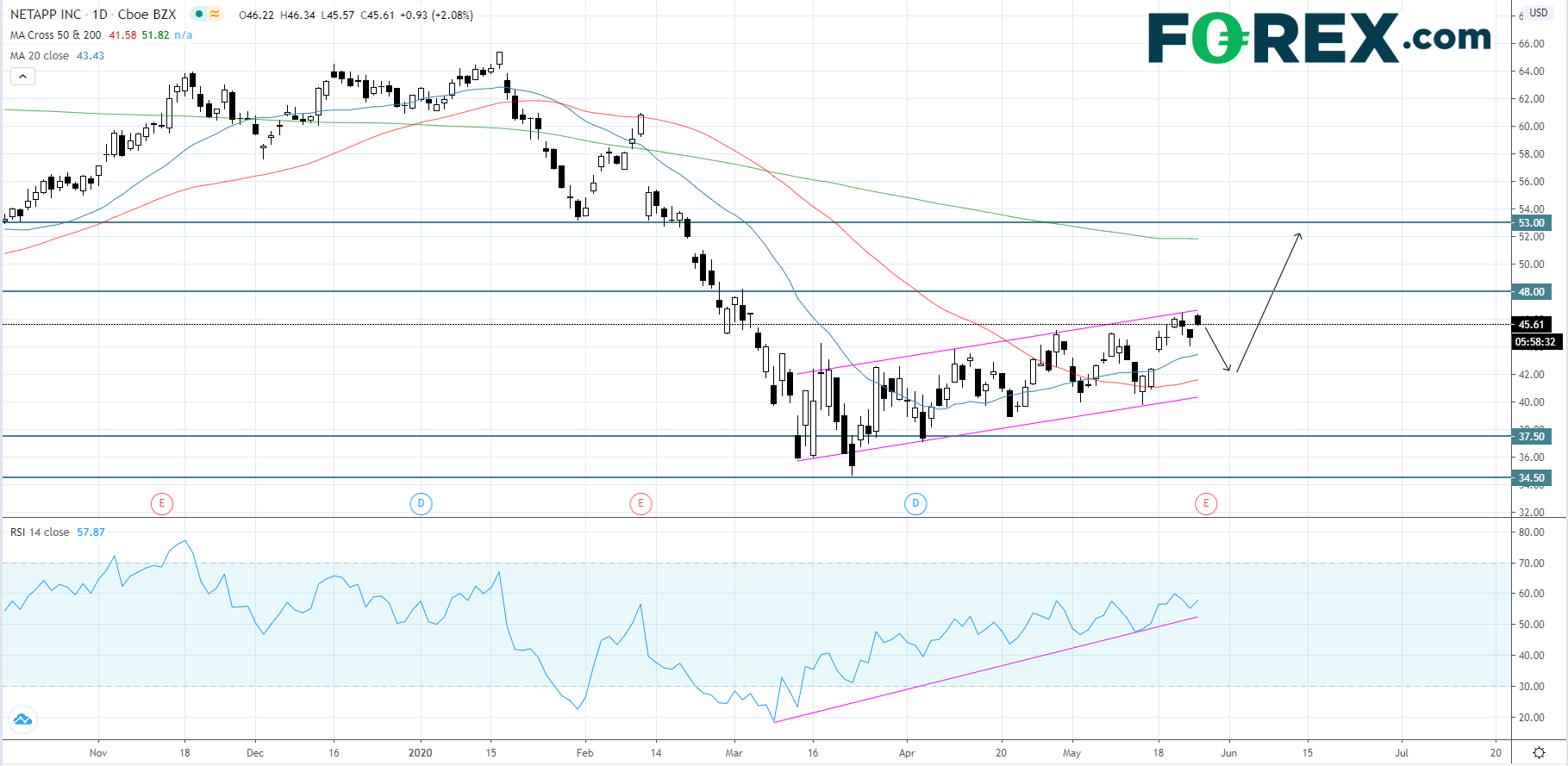Click the 2020 label on time axis
1568x766 pixels.
421,753
